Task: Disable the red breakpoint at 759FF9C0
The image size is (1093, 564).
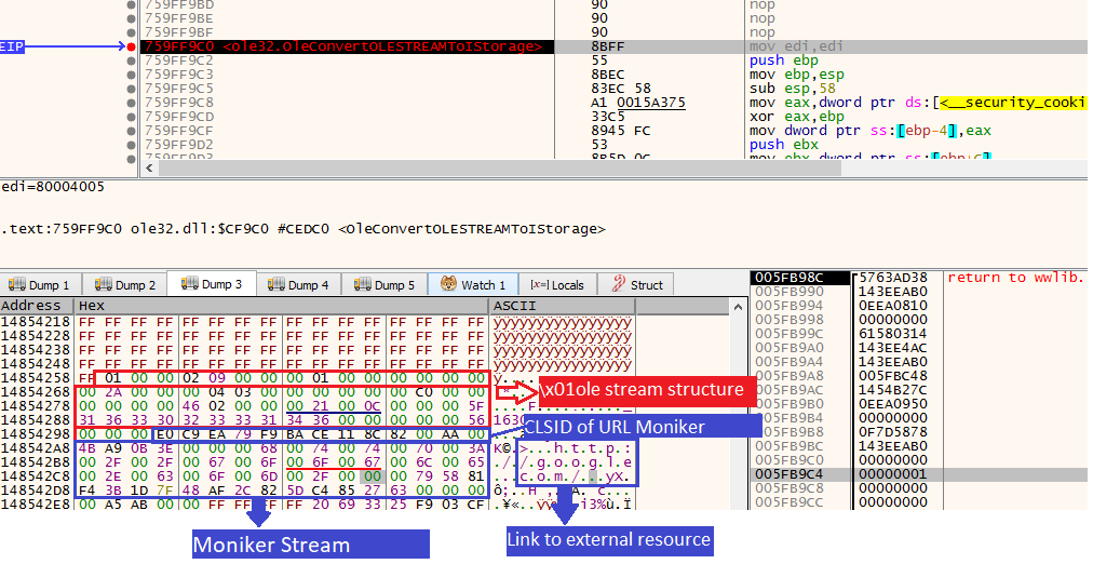Action: pyautogui.click(x=131, y=46)
